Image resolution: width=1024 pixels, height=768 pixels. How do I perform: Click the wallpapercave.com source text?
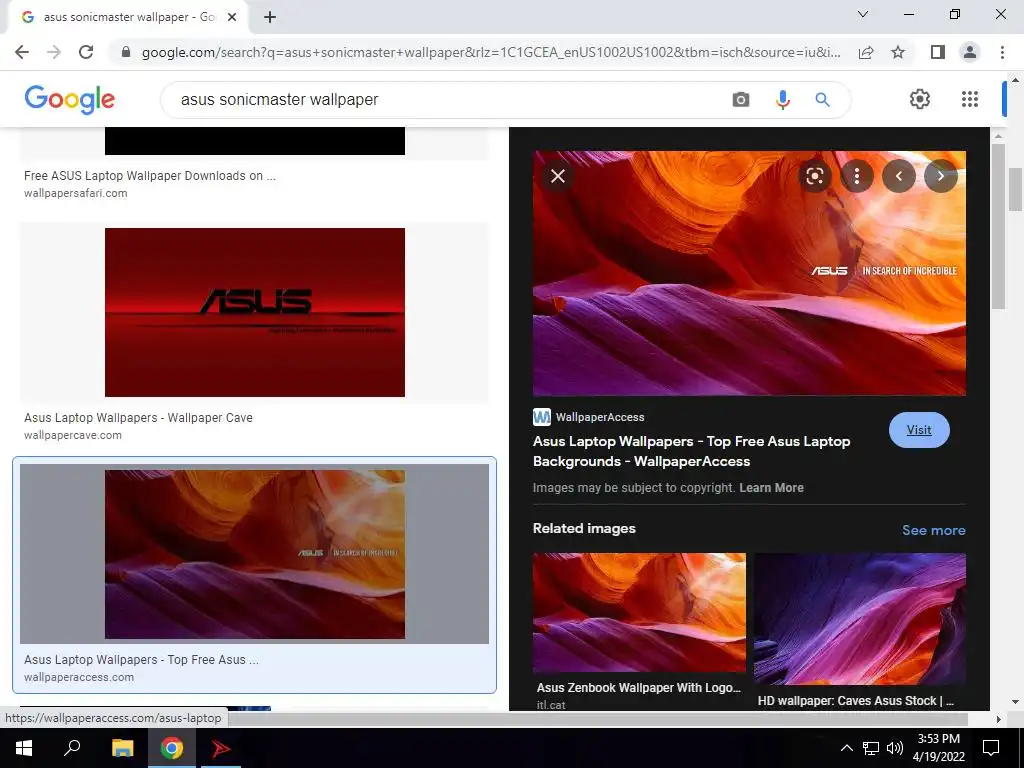(x=72, y=435)
